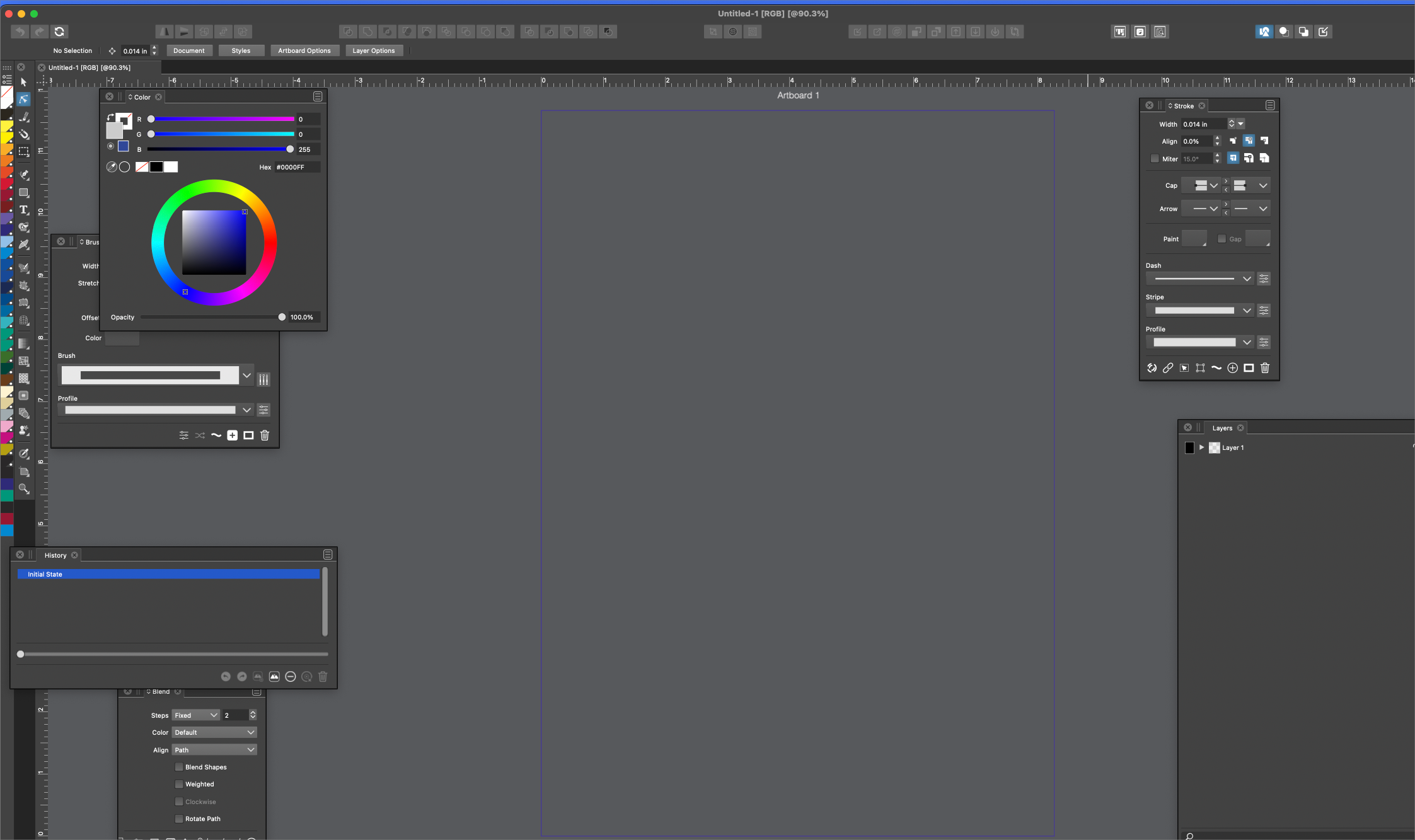Click the eyedropper icon in Color panel

112,167
